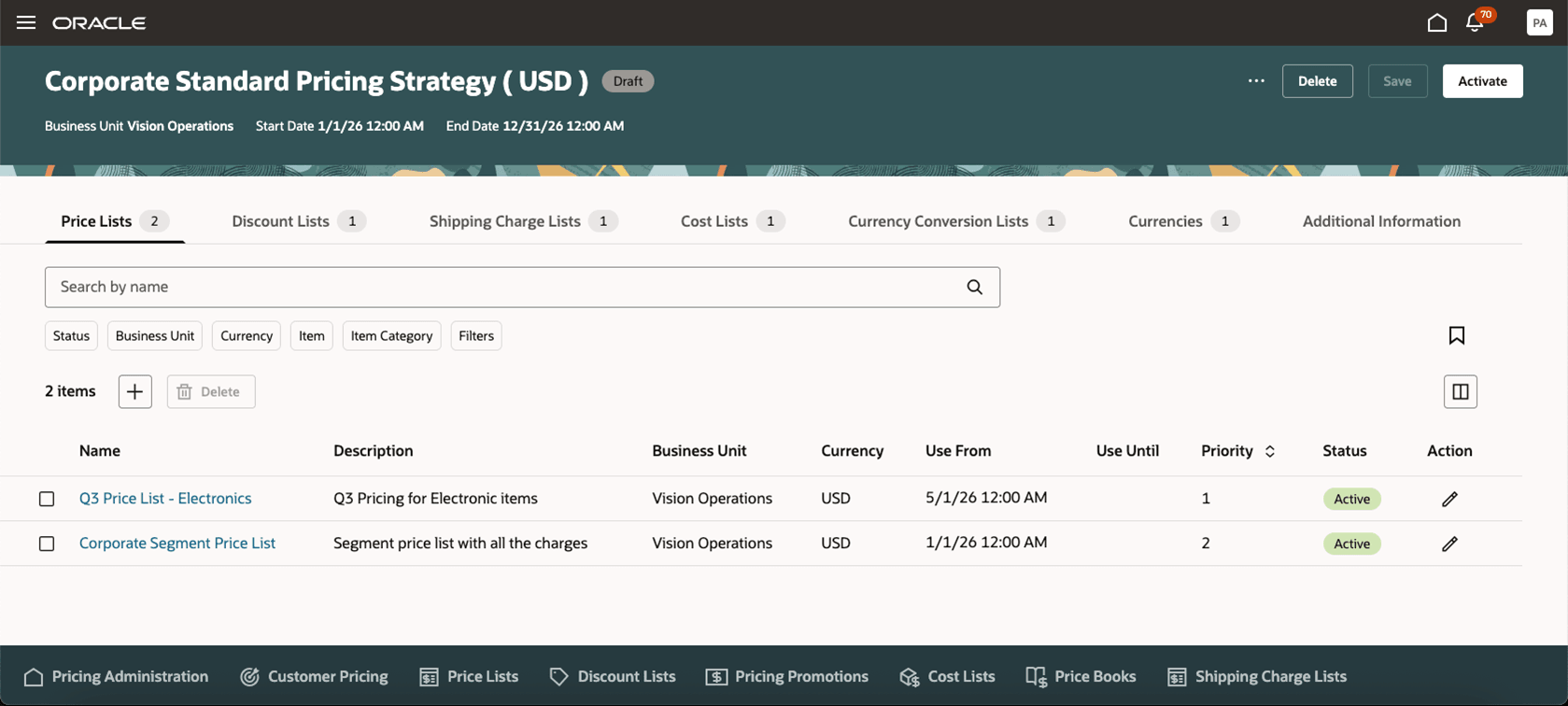Click the Use From column header
This screenshot has height=706, width=1568.
[x=958, y=451]
